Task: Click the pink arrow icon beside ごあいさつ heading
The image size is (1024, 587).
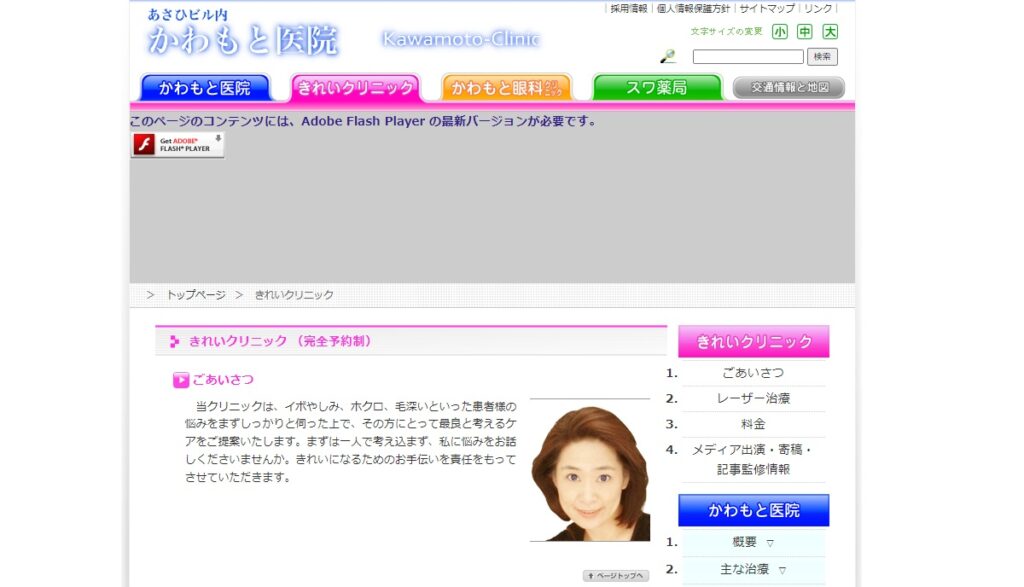Action: 180,378
